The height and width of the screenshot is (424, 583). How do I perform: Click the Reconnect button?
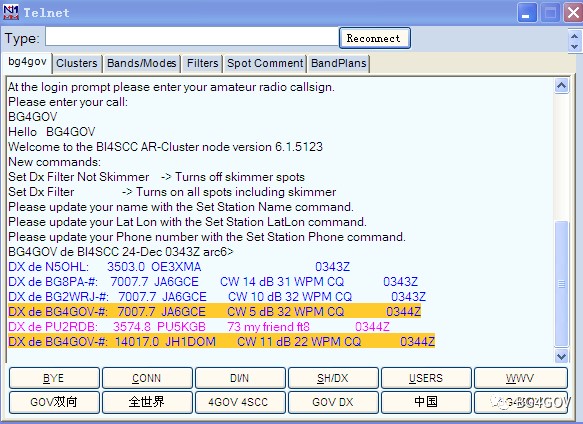click(374, 38)
